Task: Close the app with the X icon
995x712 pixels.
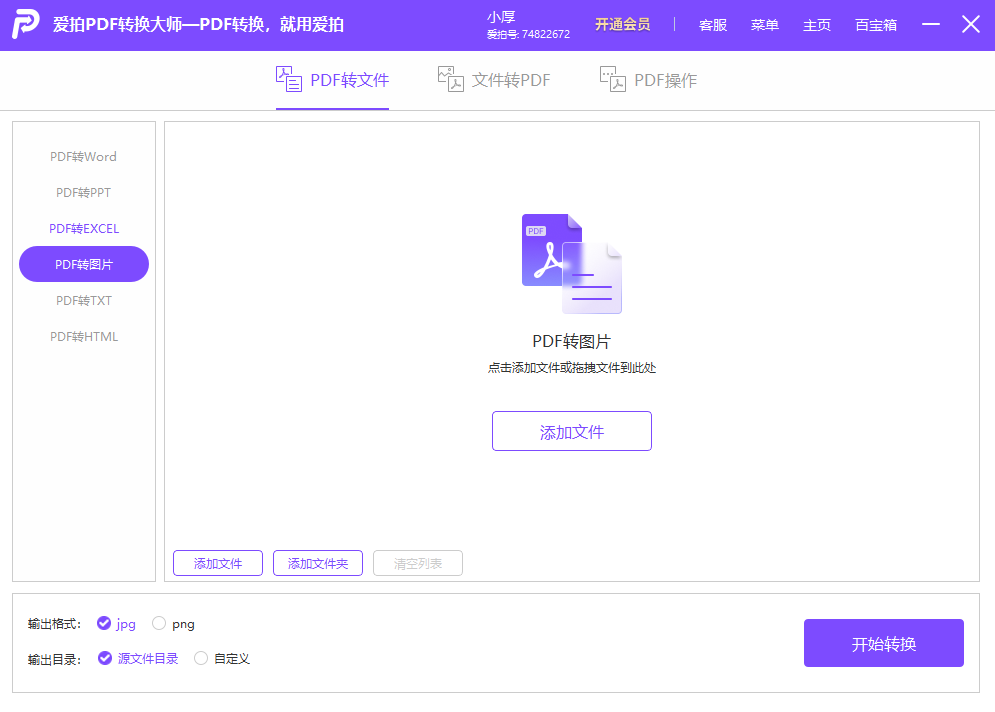Action: 970,24
